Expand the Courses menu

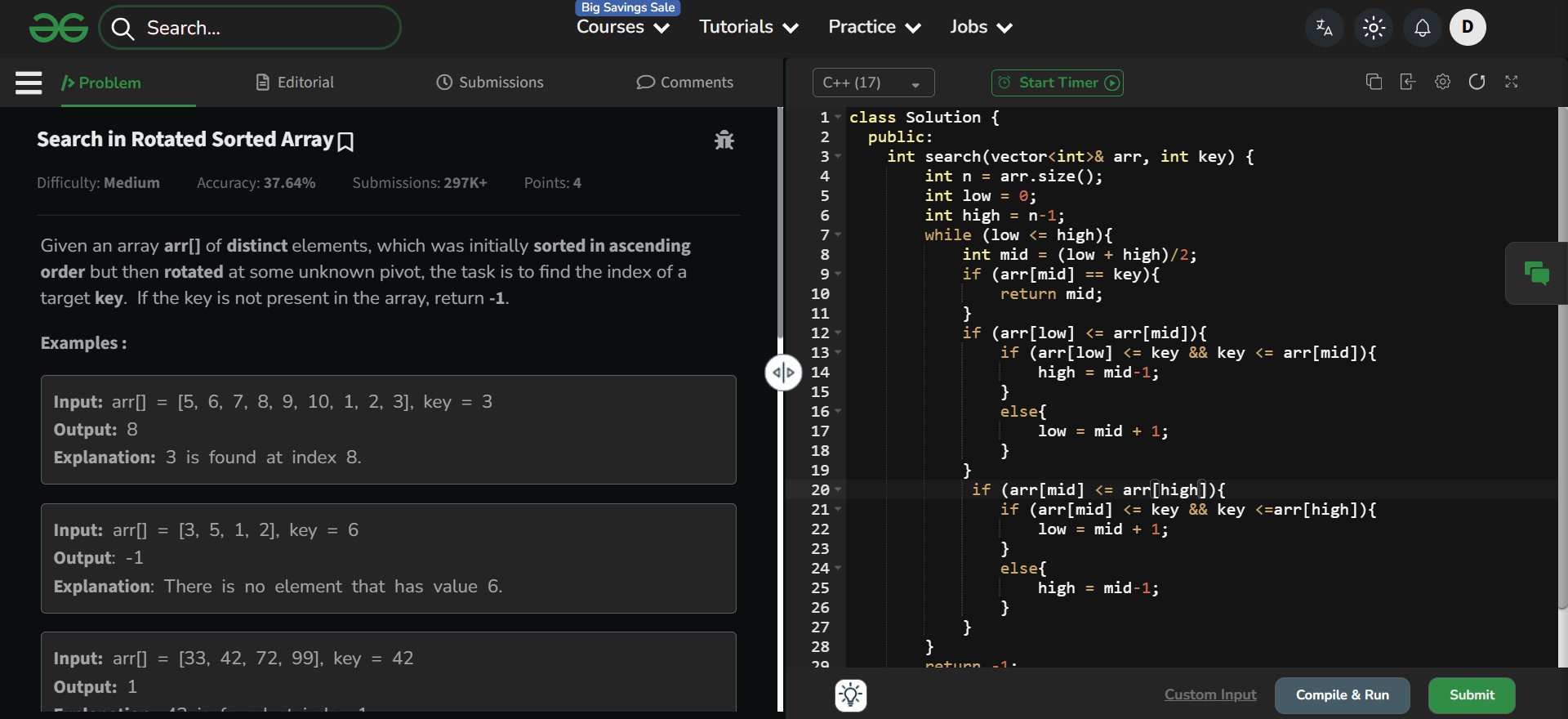tap(623, 27)
